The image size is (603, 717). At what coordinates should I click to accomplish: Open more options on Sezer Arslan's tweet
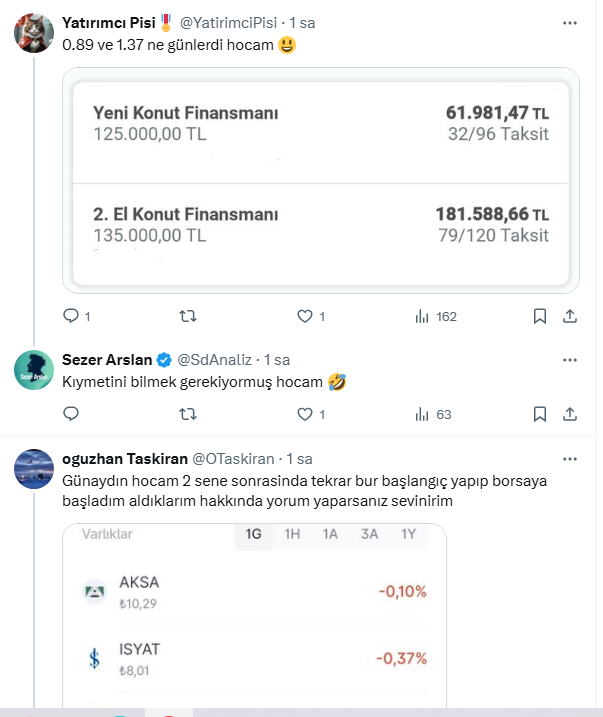569,359
